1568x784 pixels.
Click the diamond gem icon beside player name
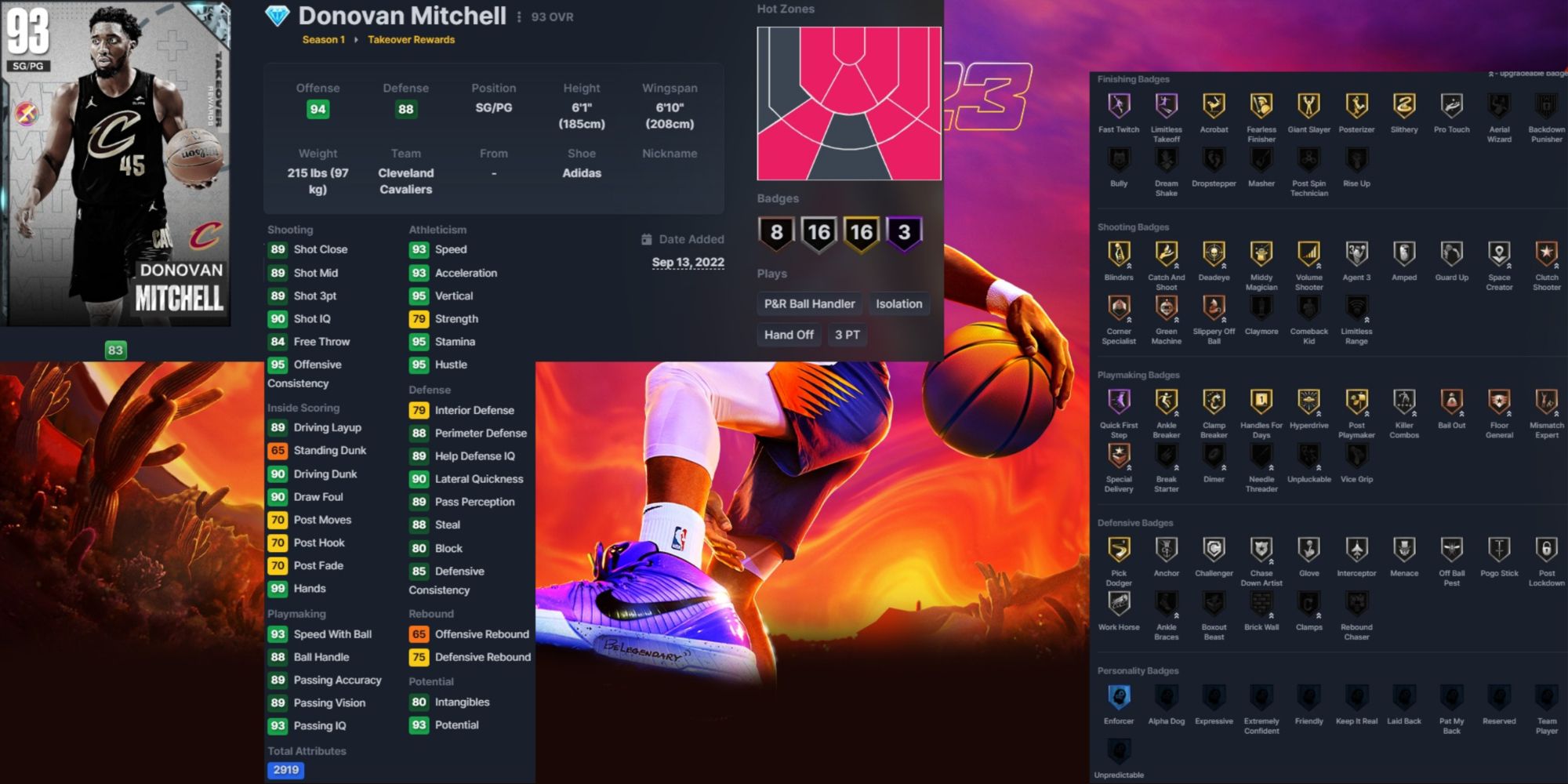pos(278,16)
